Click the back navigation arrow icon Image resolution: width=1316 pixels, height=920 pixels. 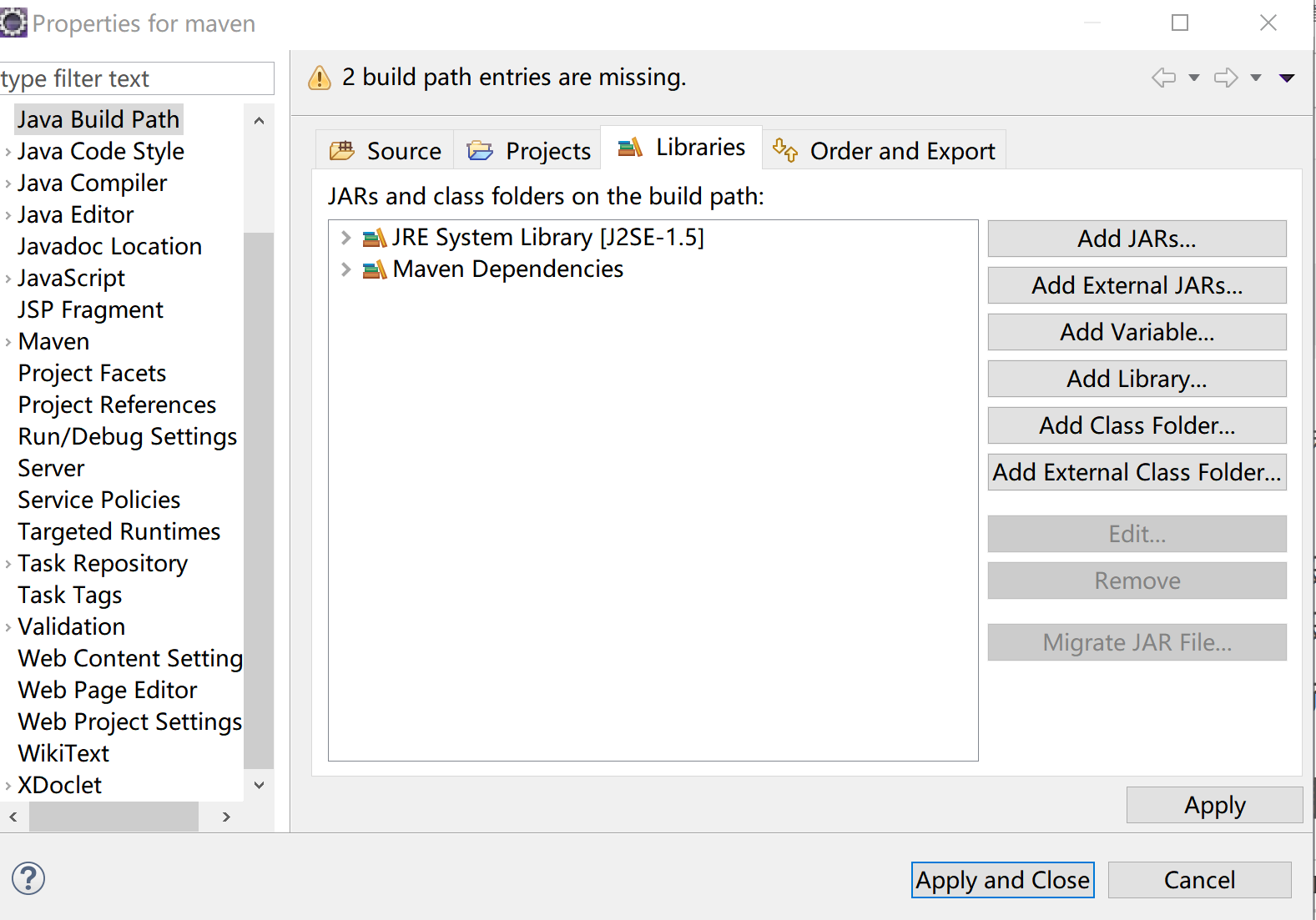(1163, 78)
